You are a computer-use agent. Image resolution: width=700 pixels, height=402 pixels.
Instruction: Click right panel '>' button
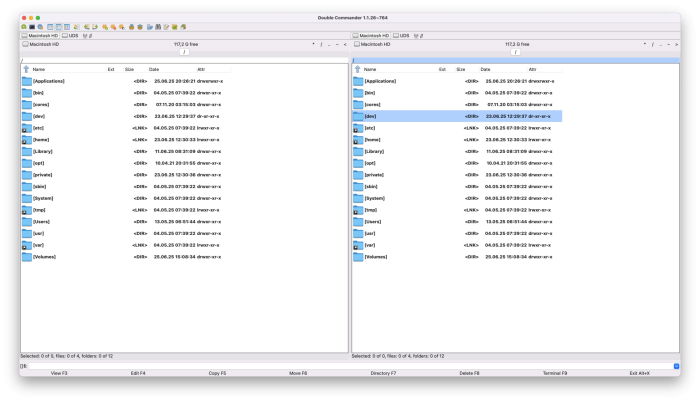[676, 44]
